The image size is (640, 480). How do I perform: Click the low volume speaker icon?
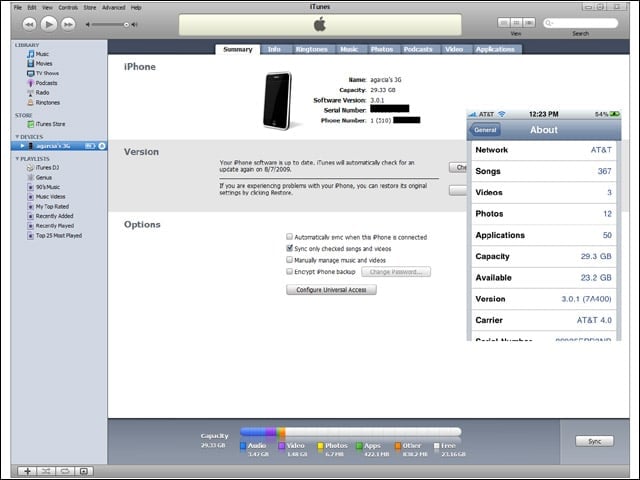(x=87, y=25)
